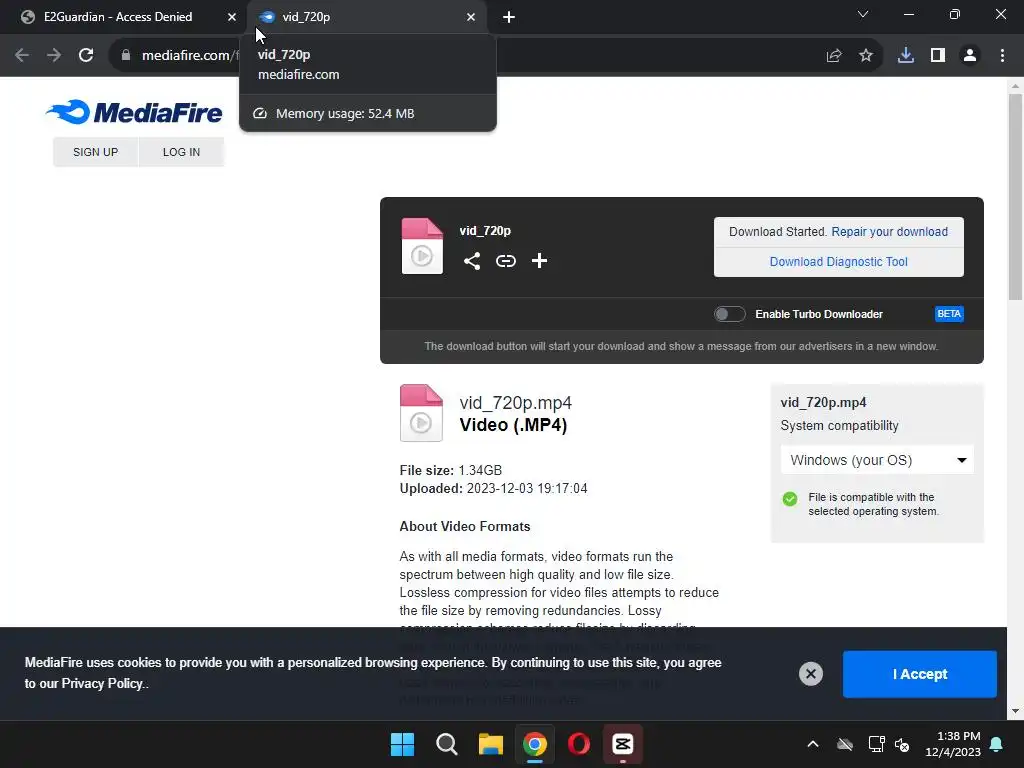
Task: Click the OneDrive cloud tray icon
Action: [845, 744]
